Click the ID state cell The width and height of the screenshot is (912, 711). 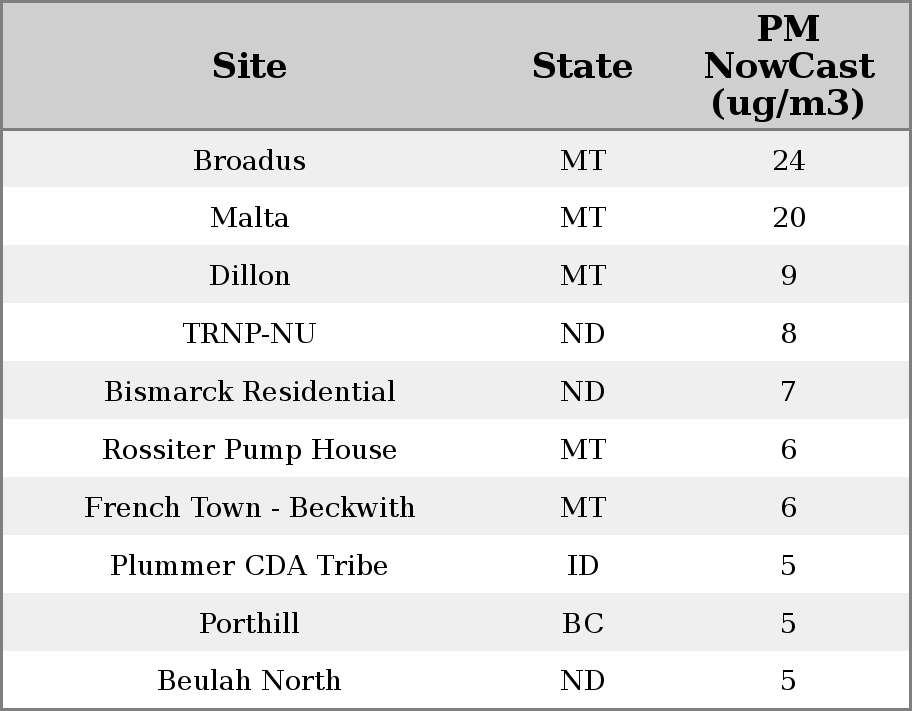click(582, 566)
